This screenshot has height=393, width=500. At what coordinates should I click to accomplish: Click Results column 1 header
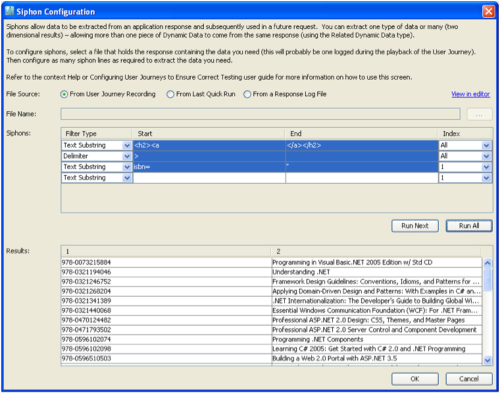click(x=166, y=251)
